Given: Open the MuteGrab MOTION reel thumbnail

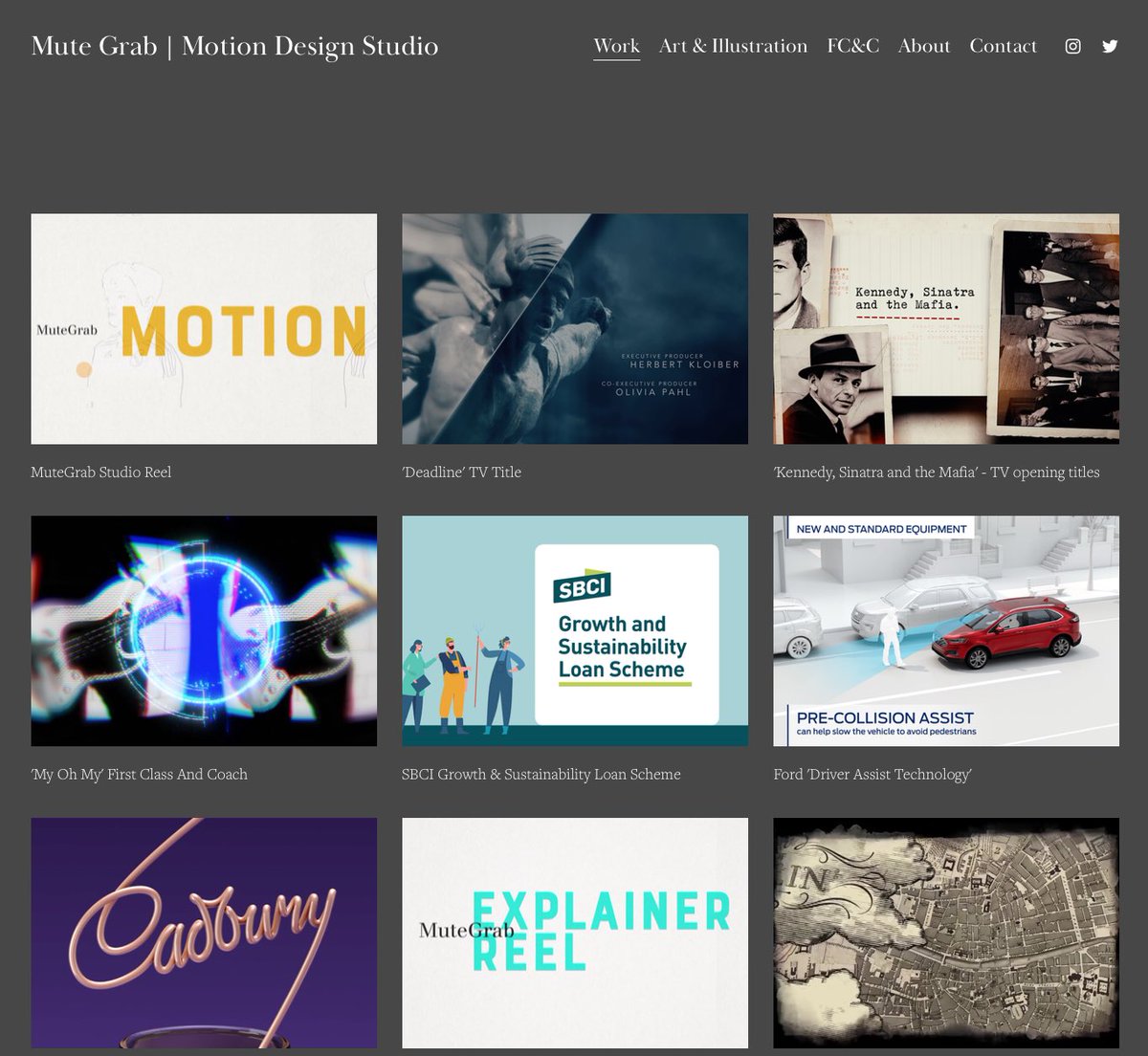Looking at the screenshot, I should [x=204, y=329].
